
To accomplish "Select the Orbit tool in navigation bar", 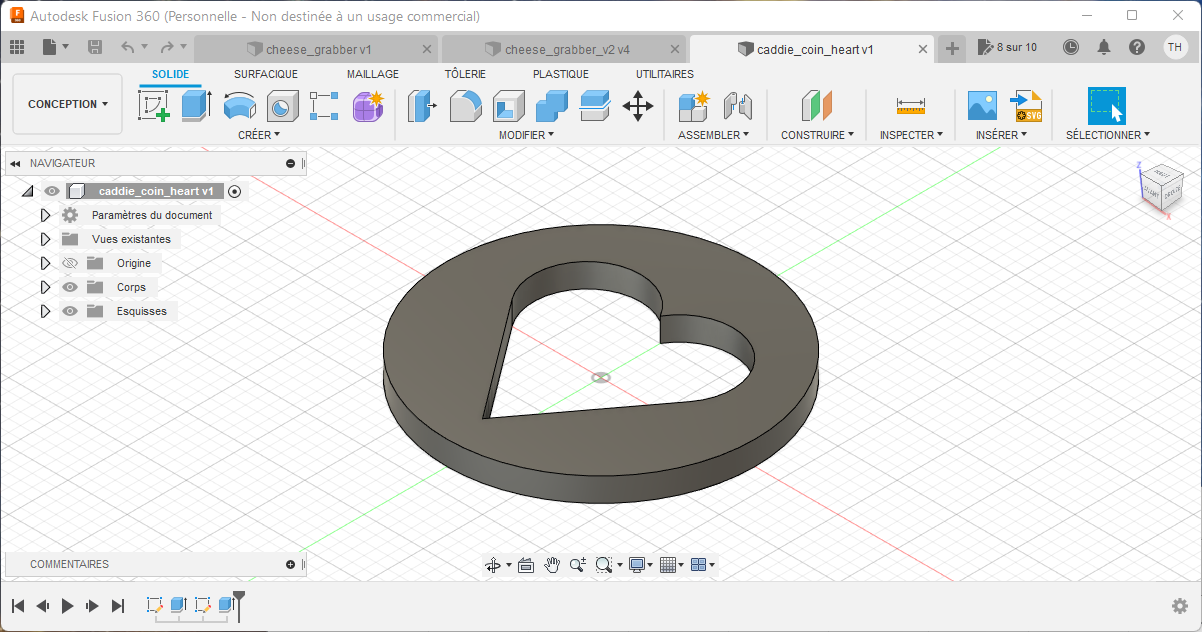I will (492, 565).
